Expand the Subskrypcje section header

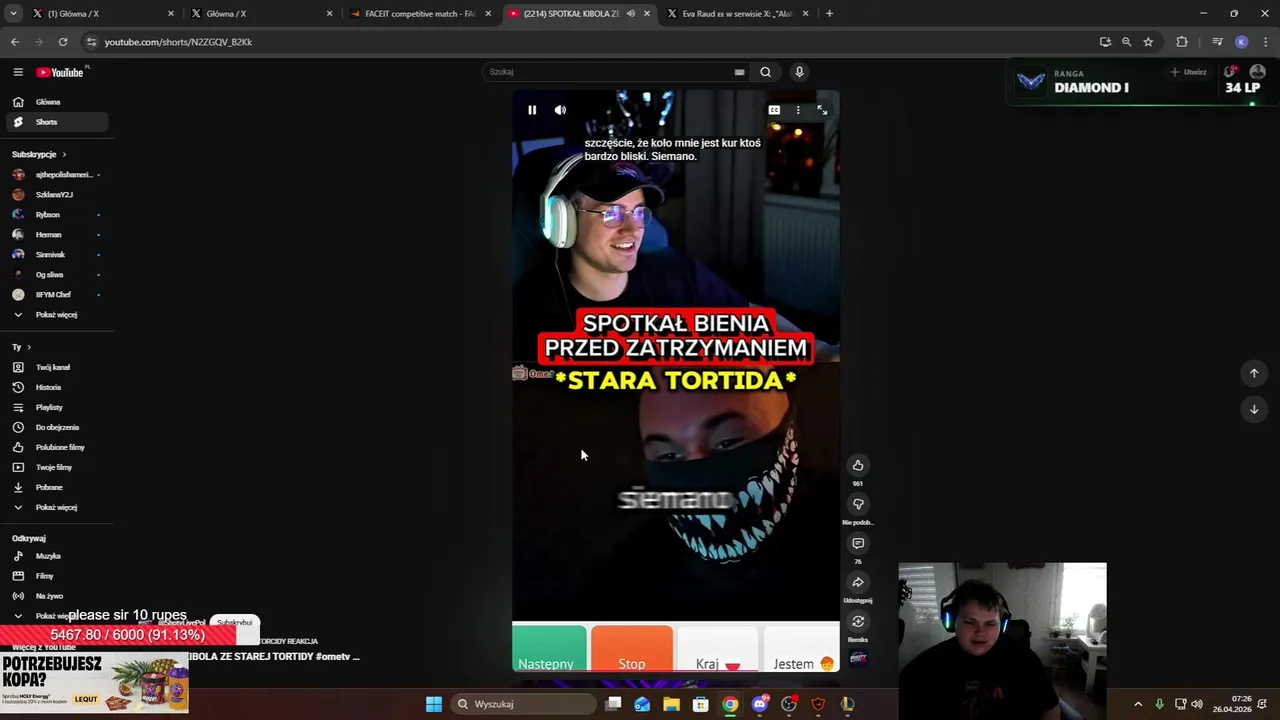(39, 154)
